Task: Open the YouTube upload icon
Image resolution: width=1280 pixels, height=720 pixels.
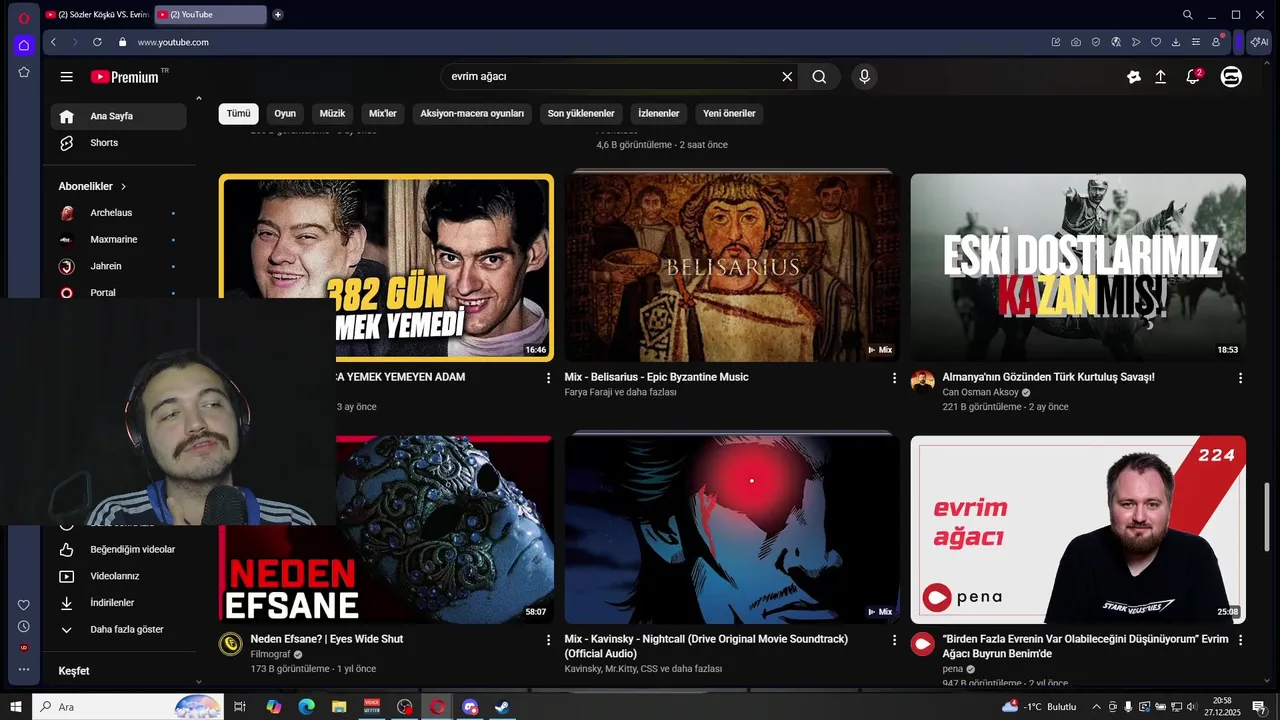Action: point(1161,77)
